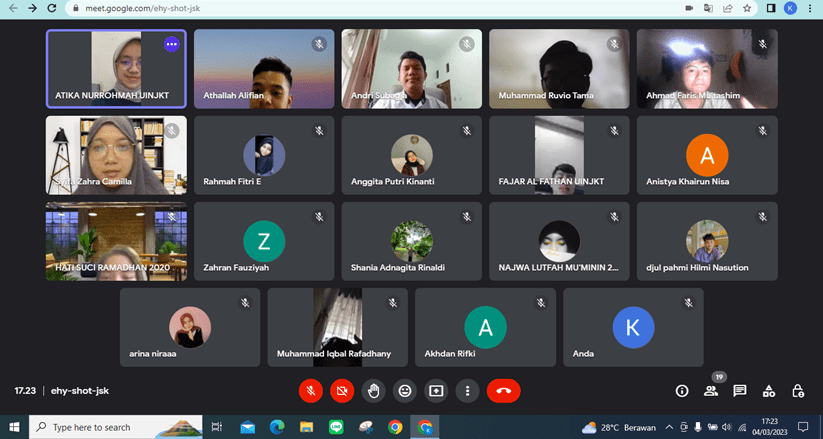Expand the Chrome three-dot browser menu
Viewport: 823px width, 439px height.
tap(809, 8)
